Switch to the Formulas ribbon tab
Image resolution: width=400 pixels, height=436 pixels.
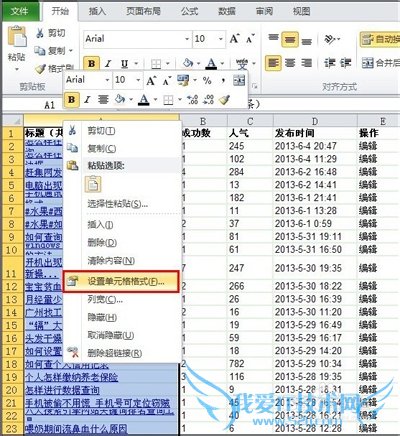(x=189, y=11)
